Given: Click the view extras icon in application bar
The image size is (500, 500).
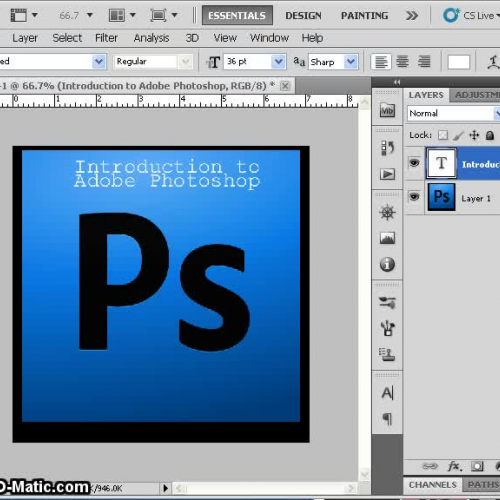Looking at the screenshot, I should (x=19, y=15).
